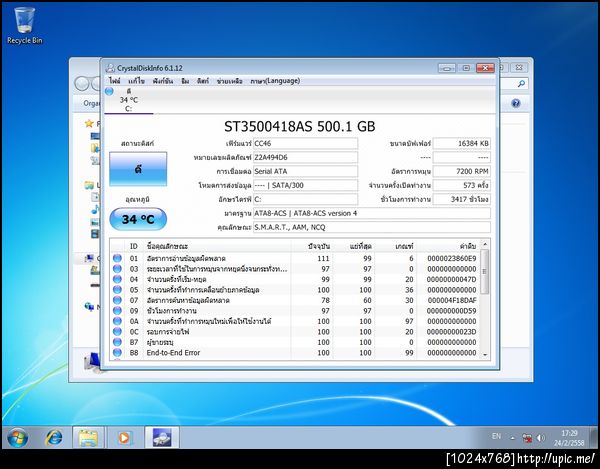Click the transfer mode field SATA/300

(305, 185)
